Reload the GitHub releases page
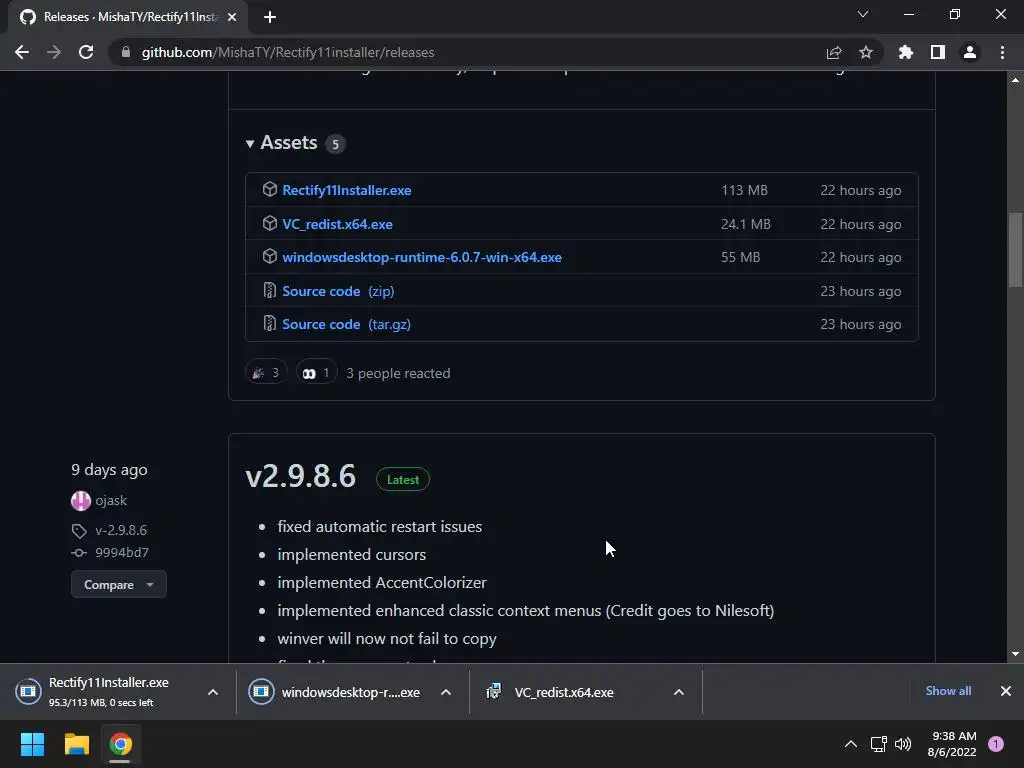Viewport: 1024px width, 768px height. 86,52
